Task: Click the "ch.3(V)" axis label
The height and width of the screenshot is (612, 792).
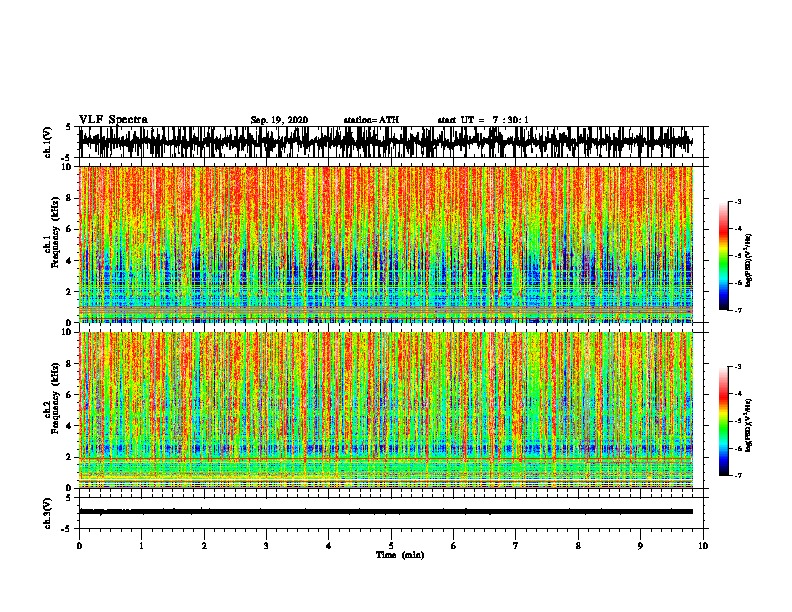Action: coord(48,513)
